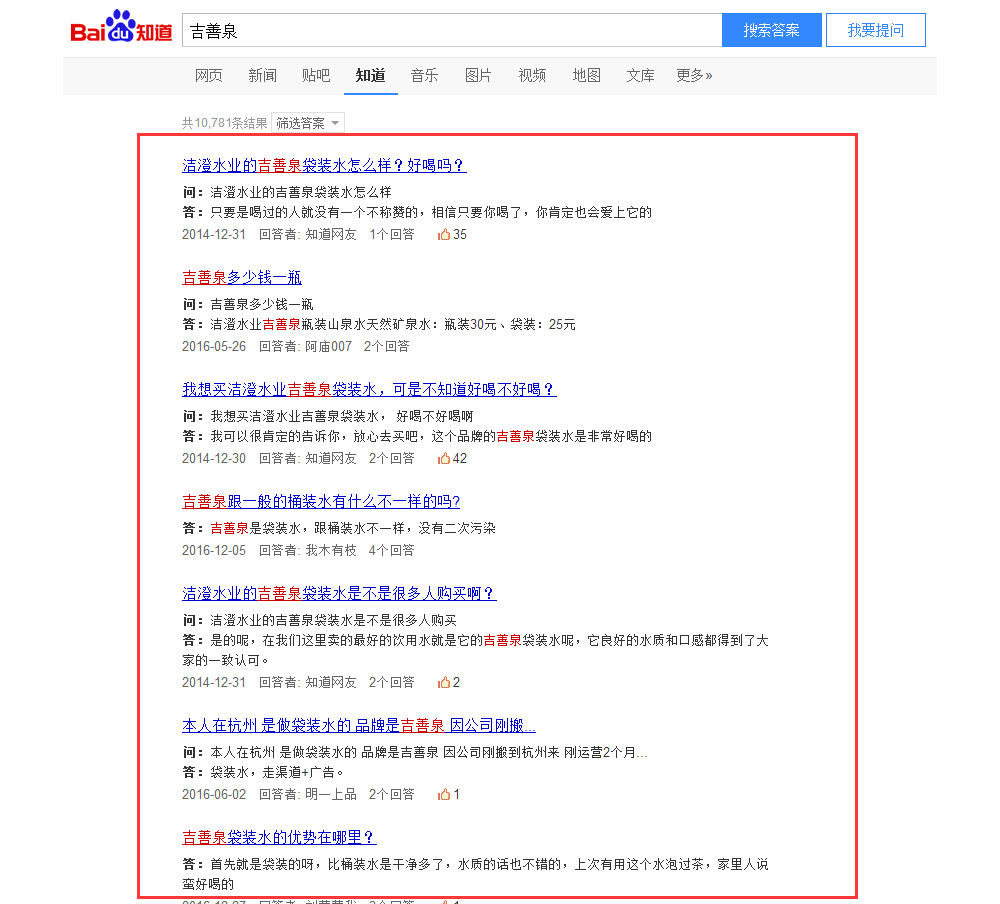
Task: Click the answerer name 阿庙007
Action: (x=328, y=346)
